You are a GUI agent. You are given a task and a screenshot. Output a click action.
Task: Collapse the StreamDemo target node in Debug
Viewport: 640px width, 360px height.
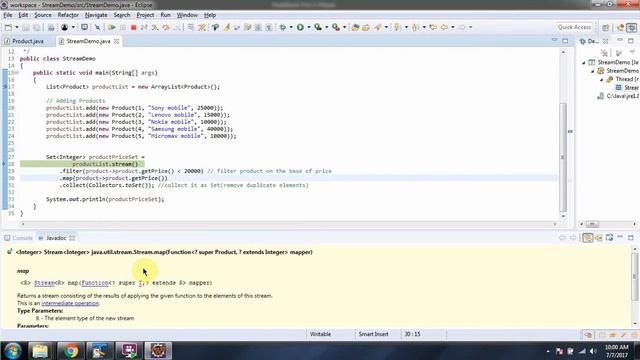[x=593, y=71]
